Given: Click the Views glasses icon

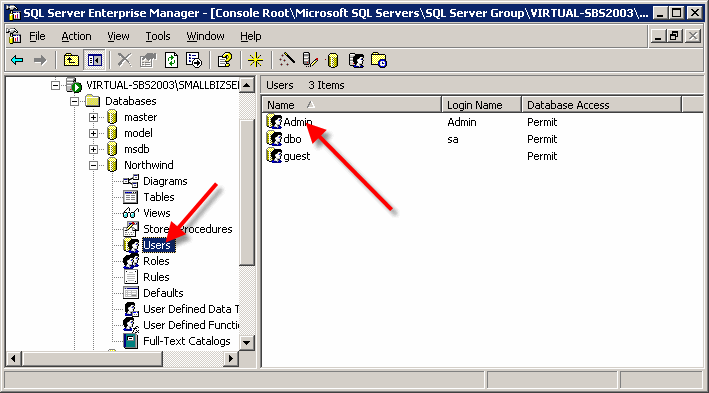Looking at the screenshot, I should [x=131, y=213].
